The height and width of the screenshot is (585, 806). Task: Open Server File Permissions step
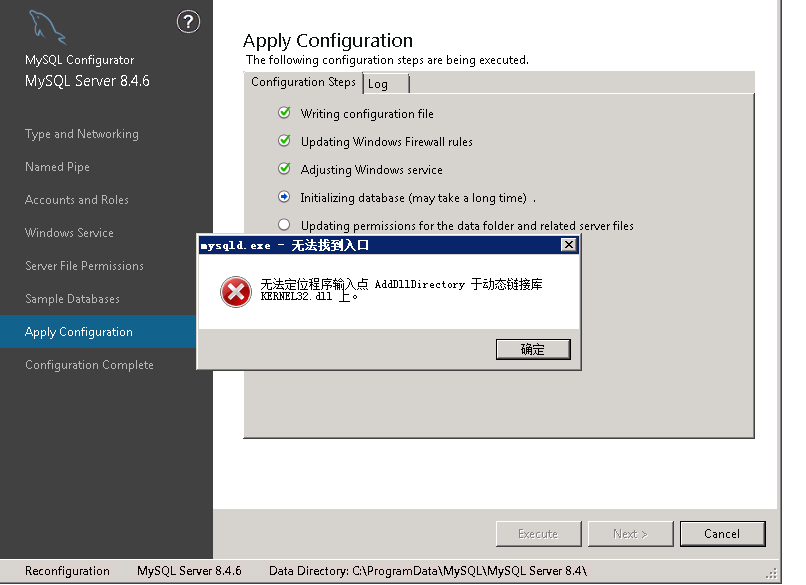click(x=84, y=266)
